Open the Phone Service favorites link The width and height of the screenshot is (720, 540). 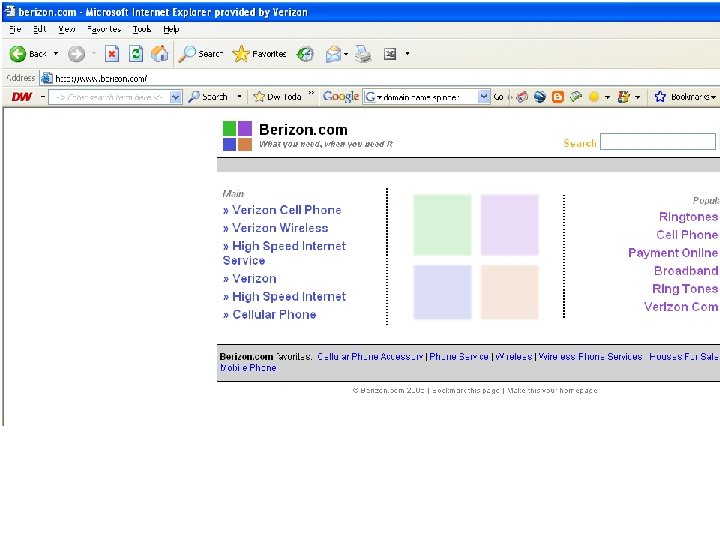coord(459,356)
